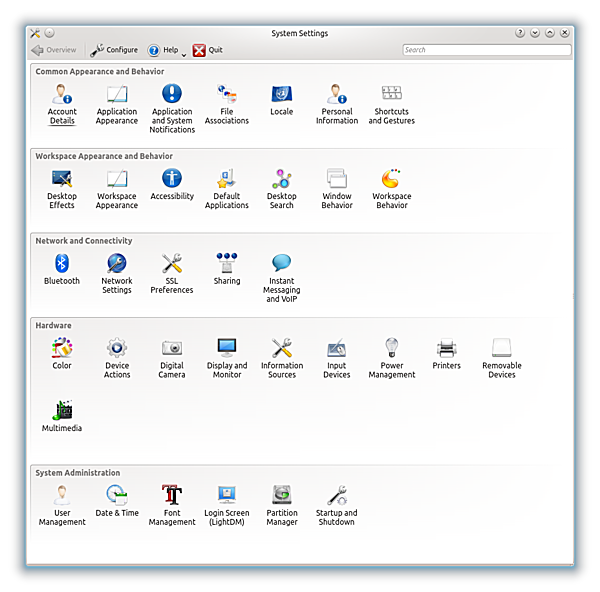Open Display and Monitor settings
The height and width of the screenshot is (592, 600).
click(227, 358)
